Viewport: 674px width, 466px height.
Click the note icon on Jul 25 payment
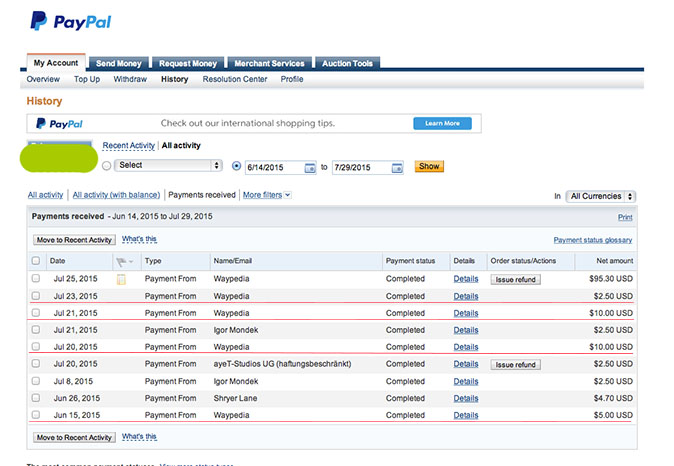(x=122, y=279)
